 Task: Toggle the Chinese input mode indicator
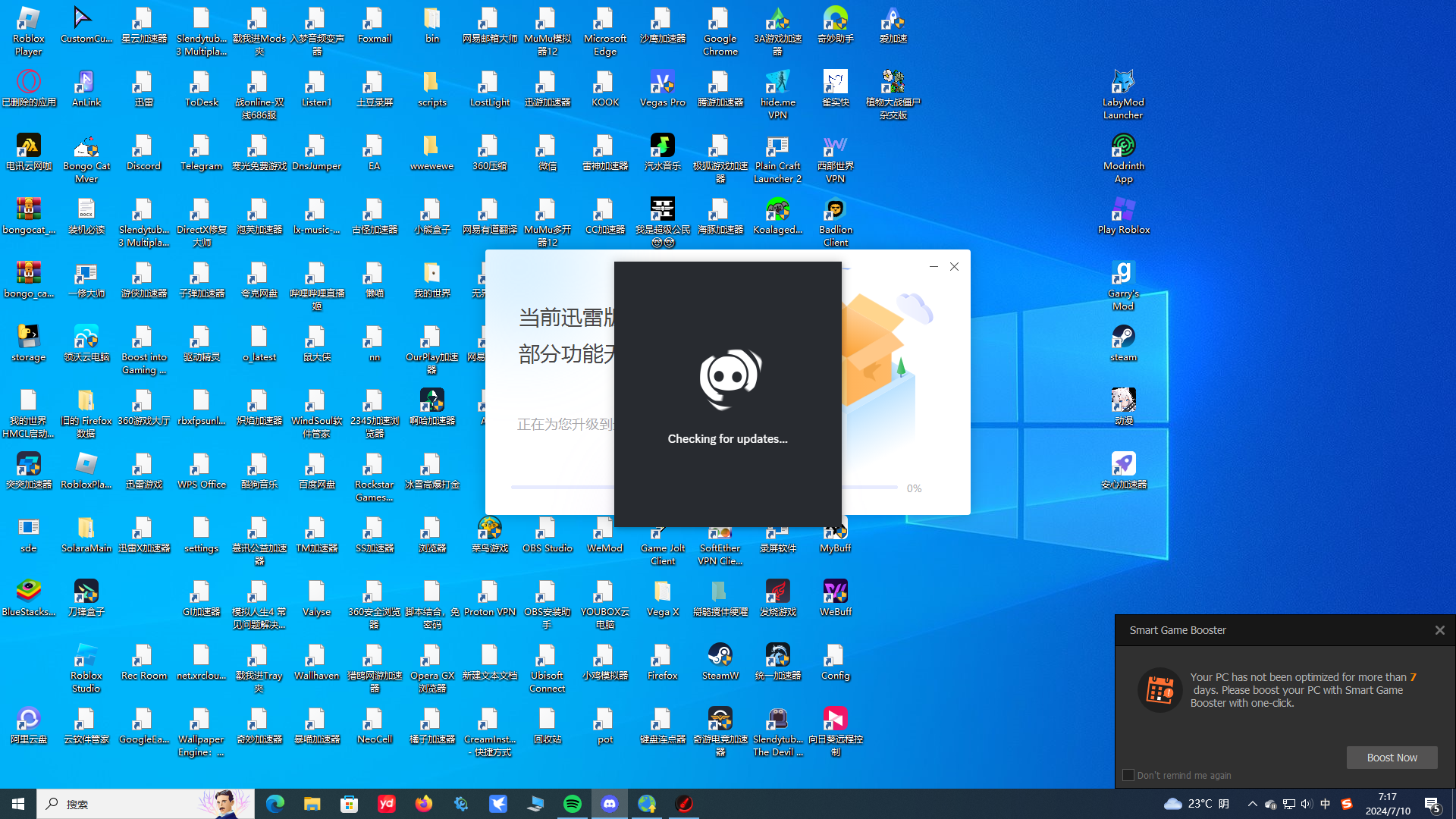click(x=1325, y=804)
